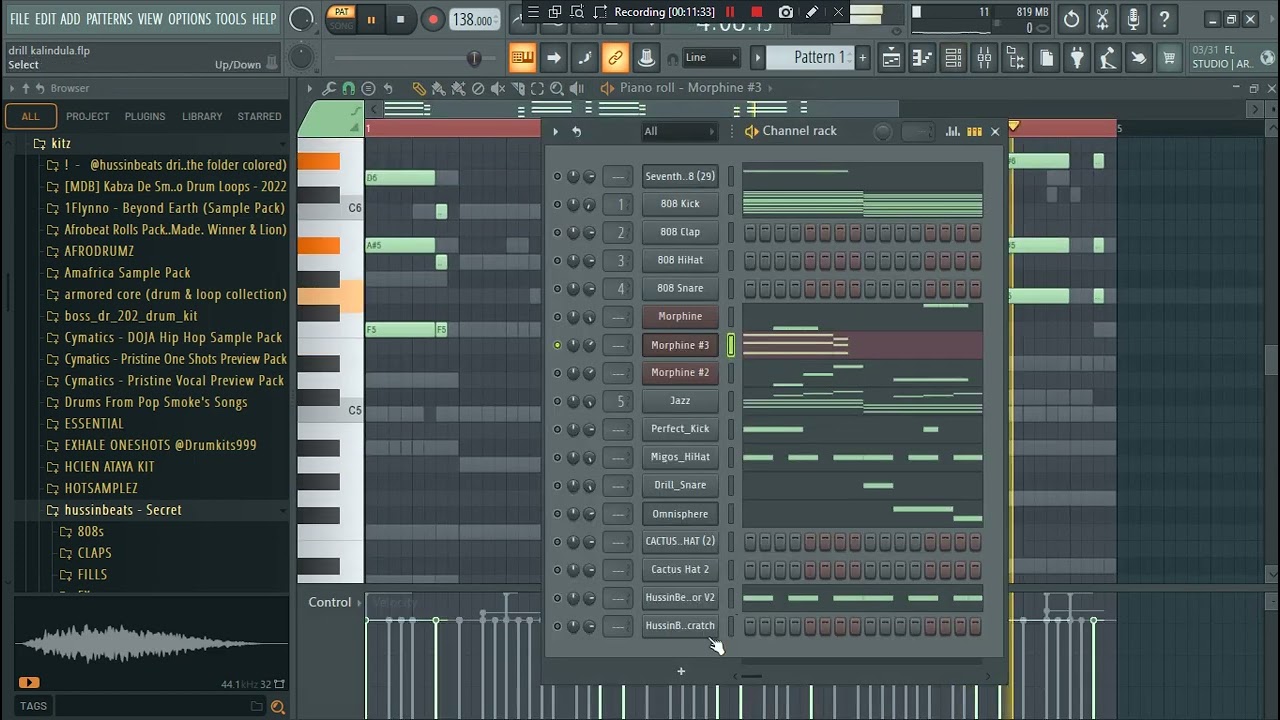Open the scissors audio editor icon
The image size is (1280, 720).
click(x=1102, y=19)
